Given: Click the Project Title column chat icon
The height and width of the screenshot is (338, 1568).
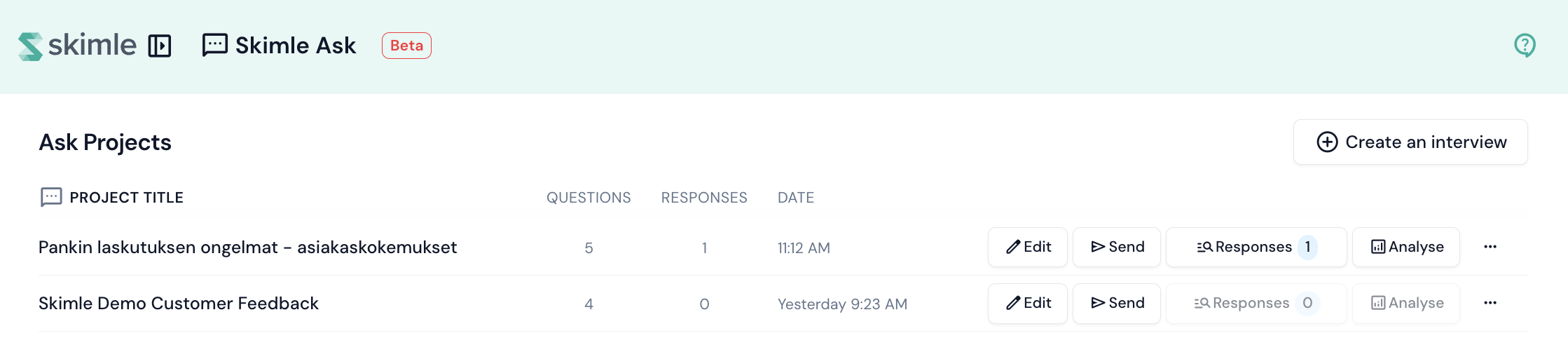Looking at the screenshot, I should tap(51, 198).
